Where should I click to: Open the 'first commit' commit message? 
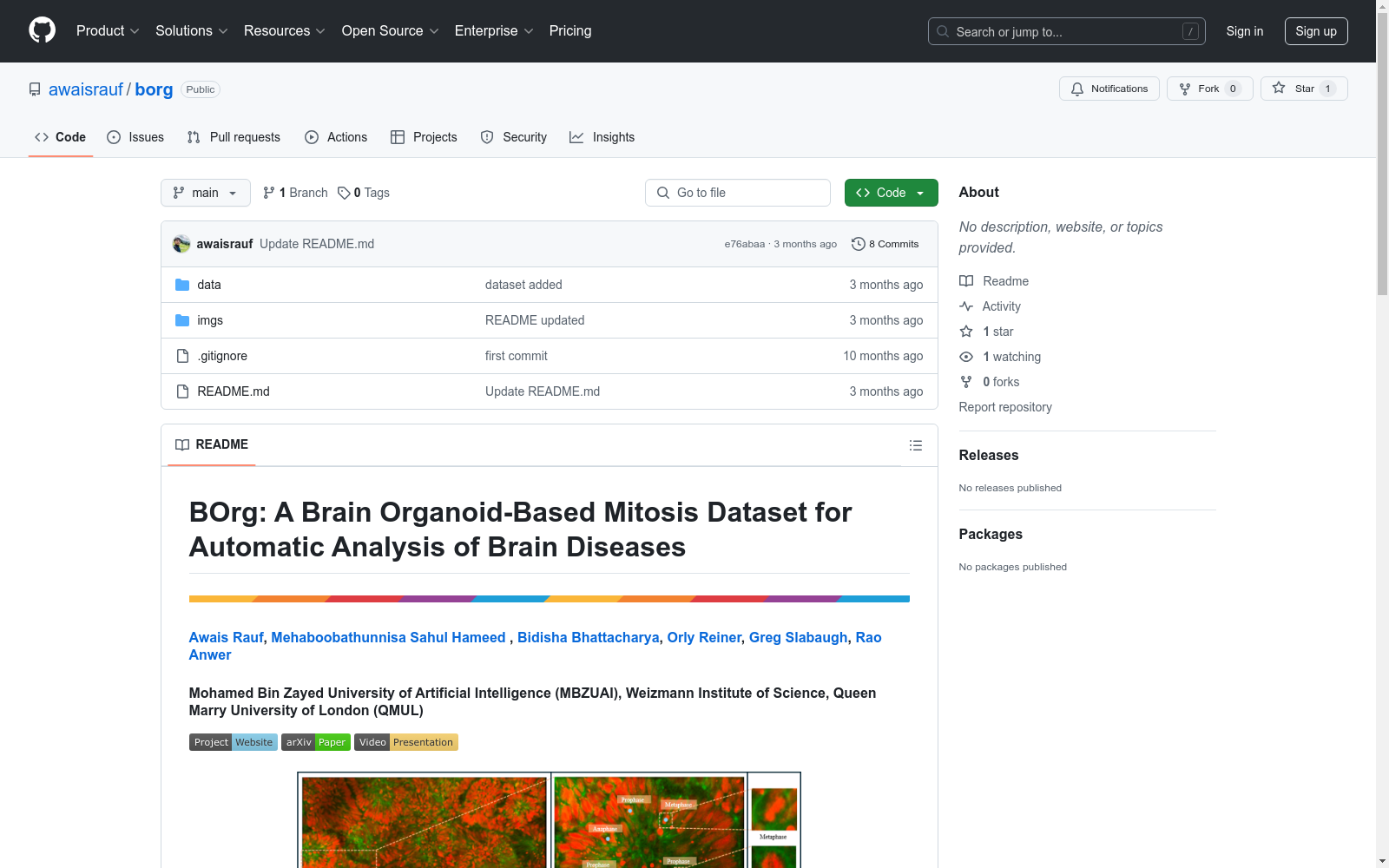[x=517, y=356]
